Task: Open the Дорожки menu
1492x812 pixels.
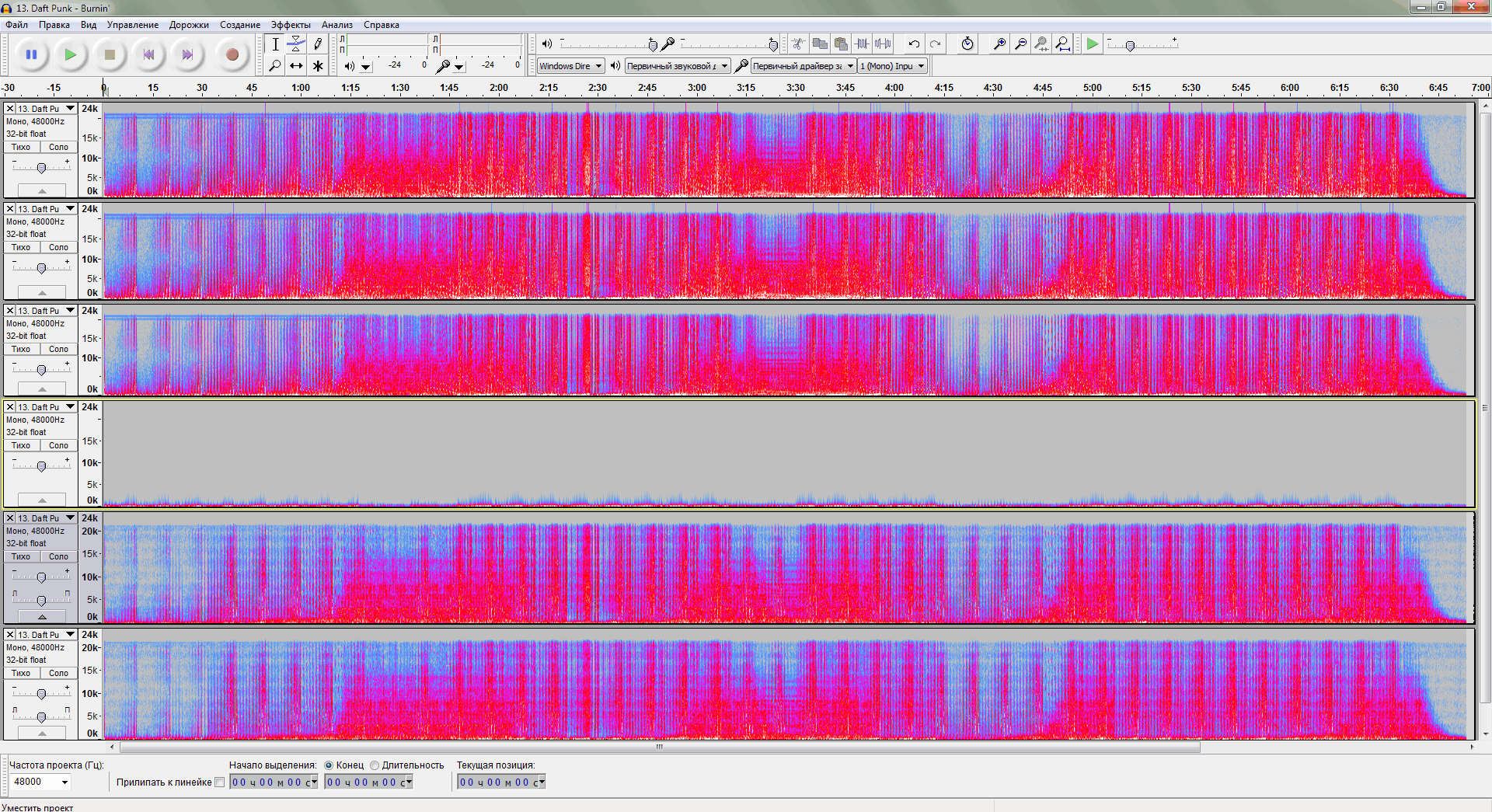Action: pyautogui.click(x=189, y=25)
